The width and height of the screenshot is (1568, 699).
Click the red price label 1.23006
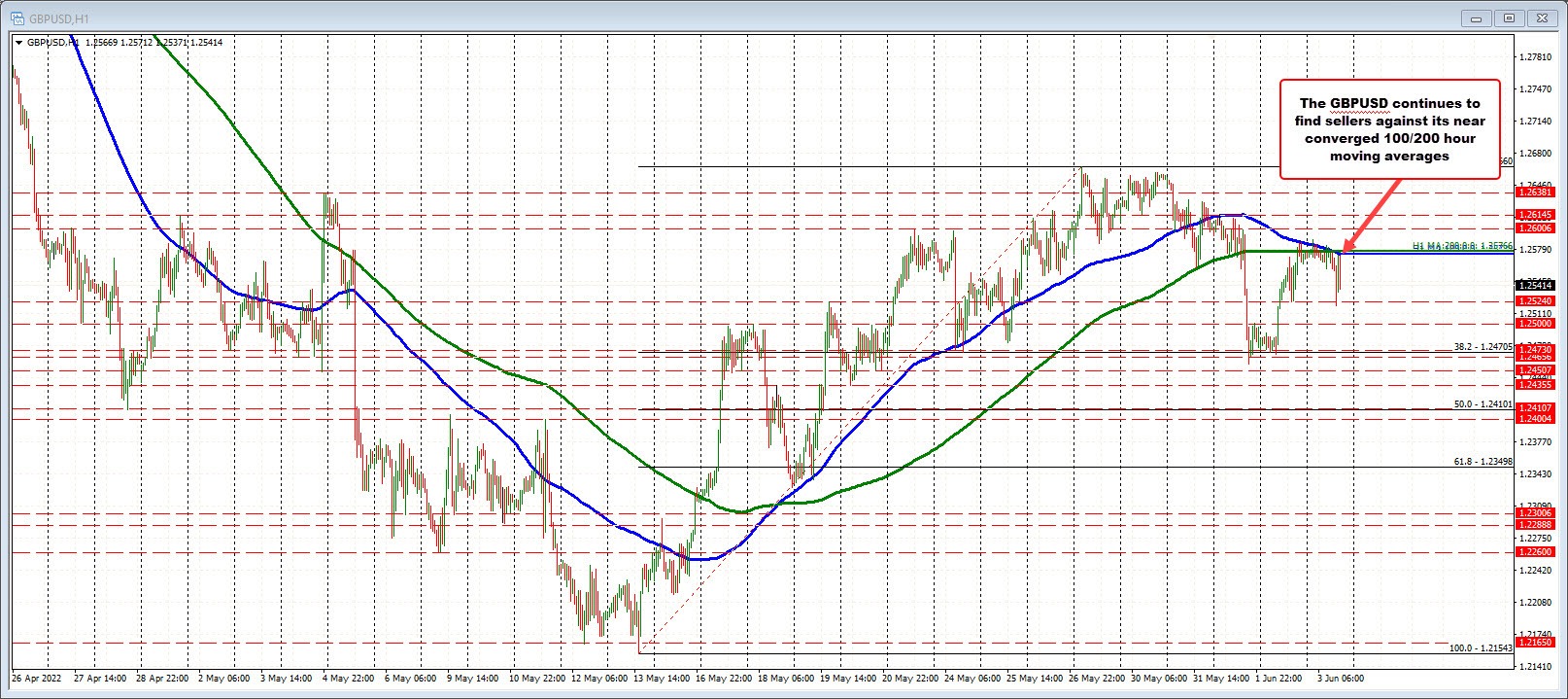click(1535, 513)
